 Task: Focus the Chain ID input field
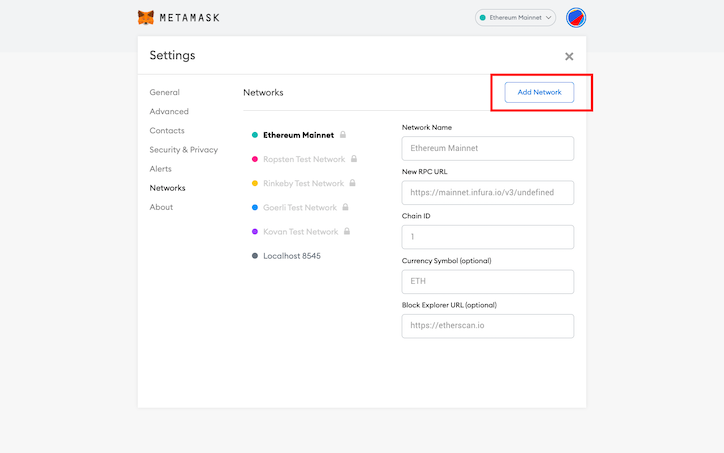click(x=488, y=237)
